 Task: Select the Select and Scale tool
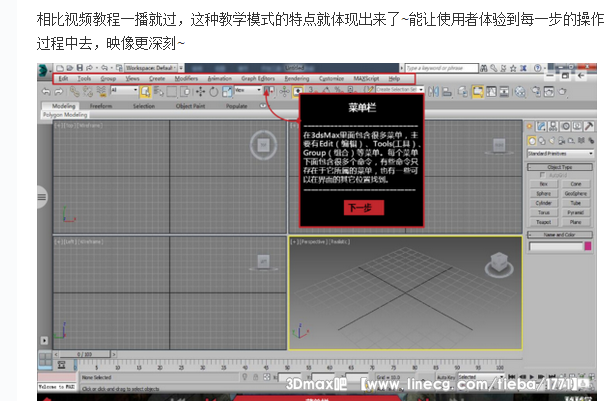click(227, 92)
